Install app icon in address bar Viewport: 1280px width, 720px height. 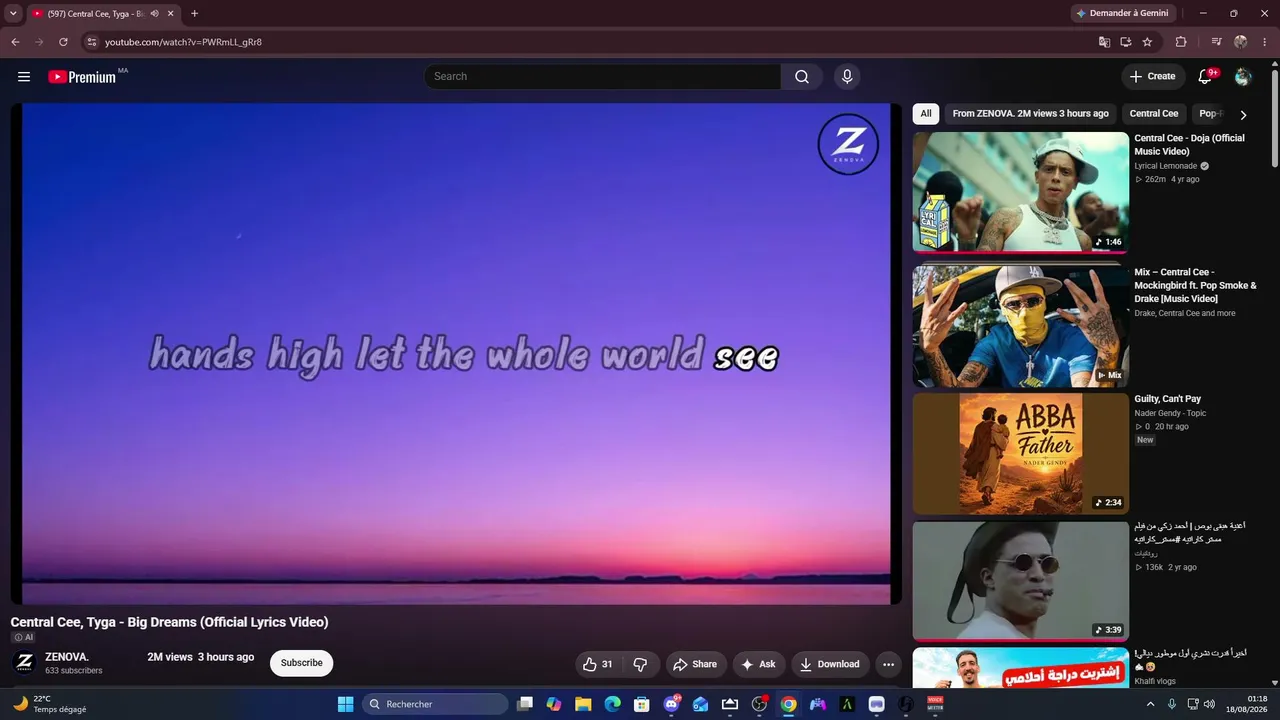pyautogui.click(x=1125, y=42)
